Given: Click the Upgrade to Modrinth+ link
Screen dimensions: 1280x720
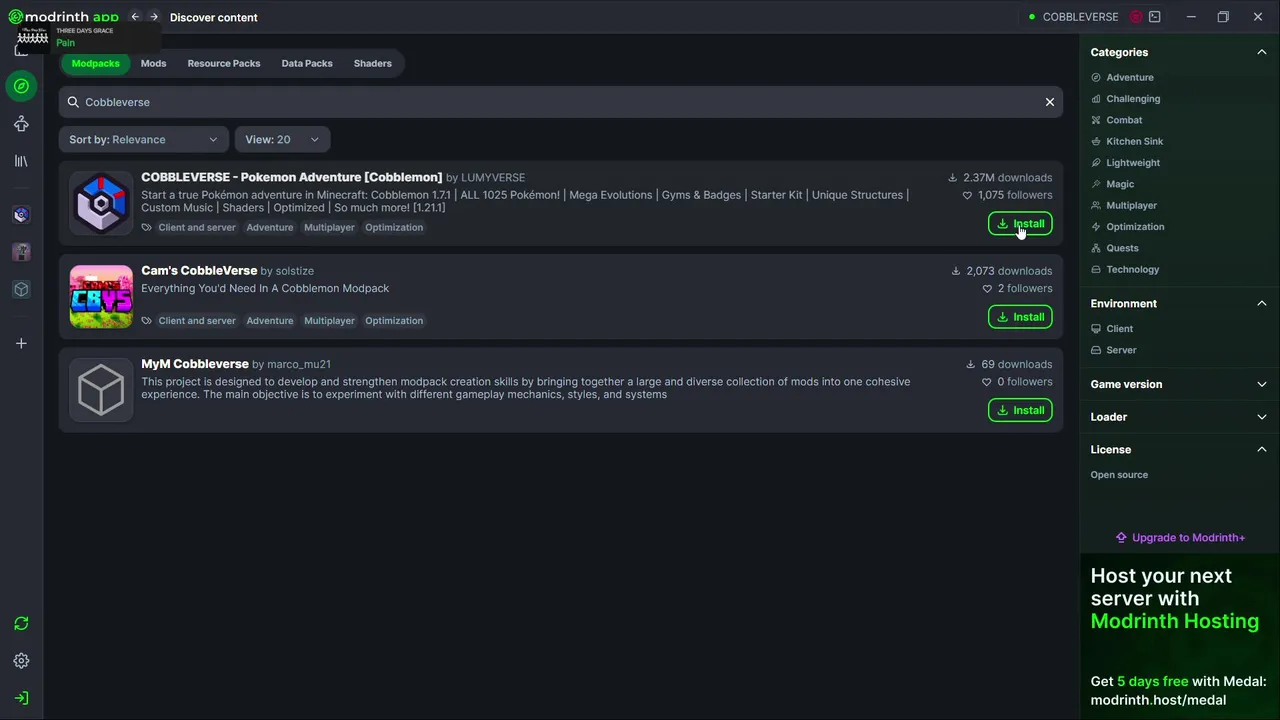Looking at the screenshot, I should [1180, 538].
